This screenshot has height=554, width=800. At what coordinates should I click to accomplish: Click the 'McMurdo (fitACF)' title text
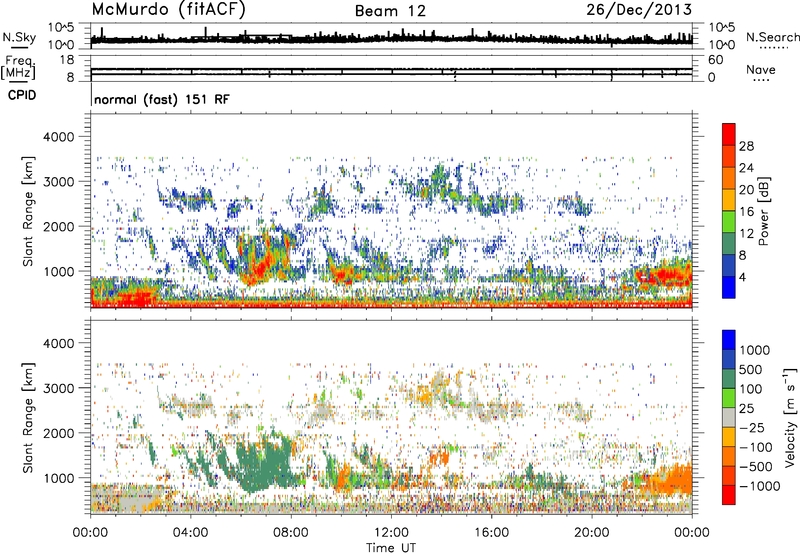168,10
